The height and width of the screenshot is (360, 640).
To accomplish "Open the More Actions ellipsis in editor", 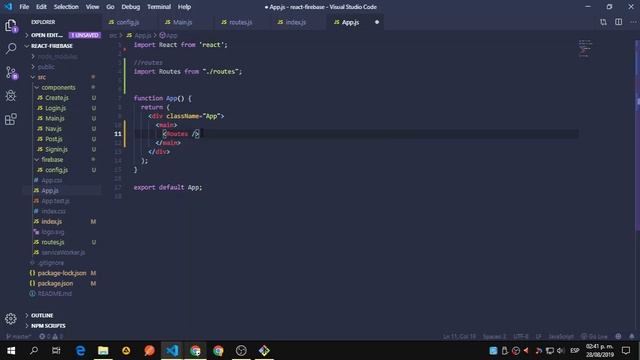I will [633, 22].
